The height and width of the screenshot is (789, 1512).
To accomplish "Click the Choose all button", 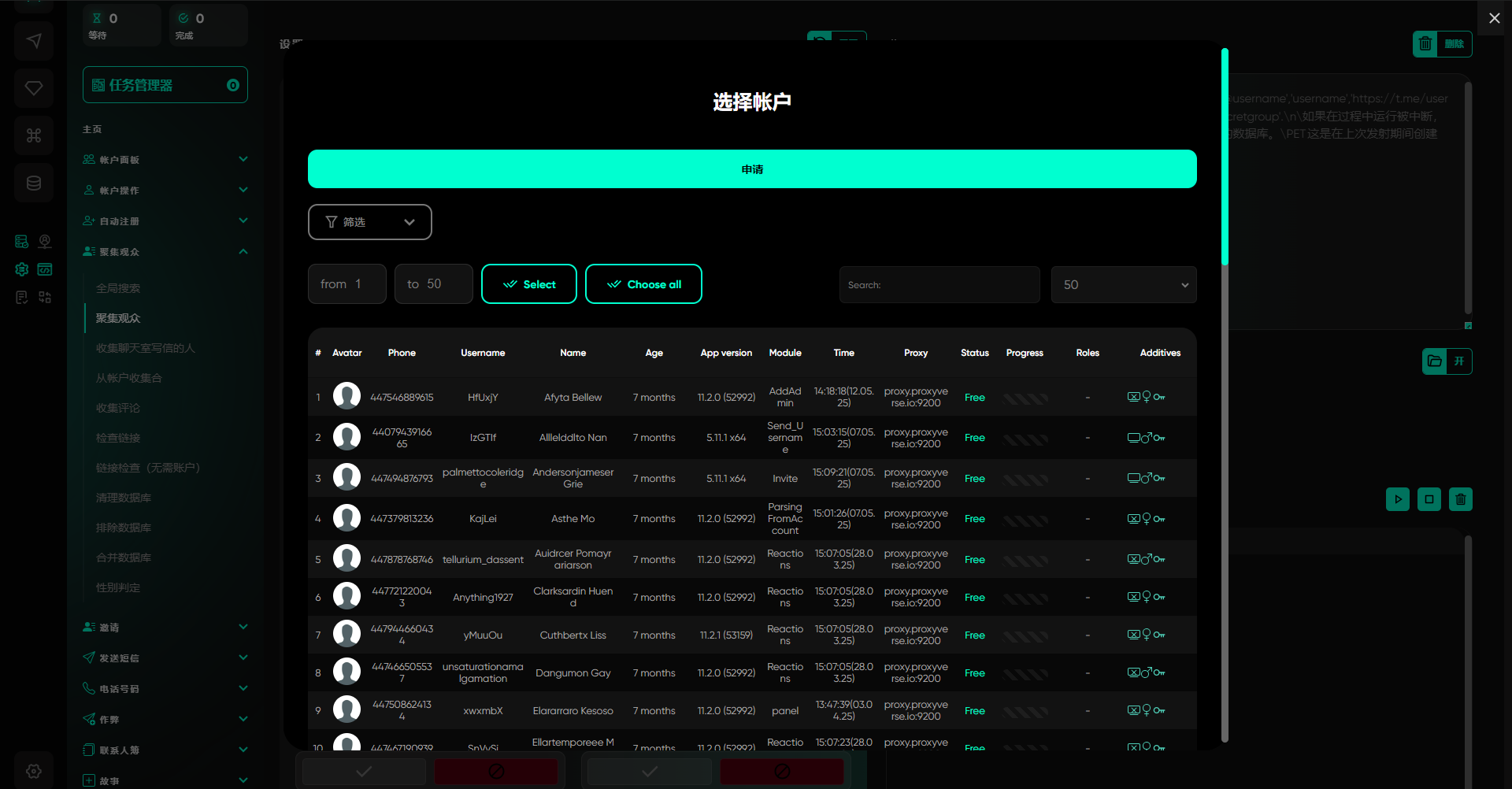I will 643,284.
